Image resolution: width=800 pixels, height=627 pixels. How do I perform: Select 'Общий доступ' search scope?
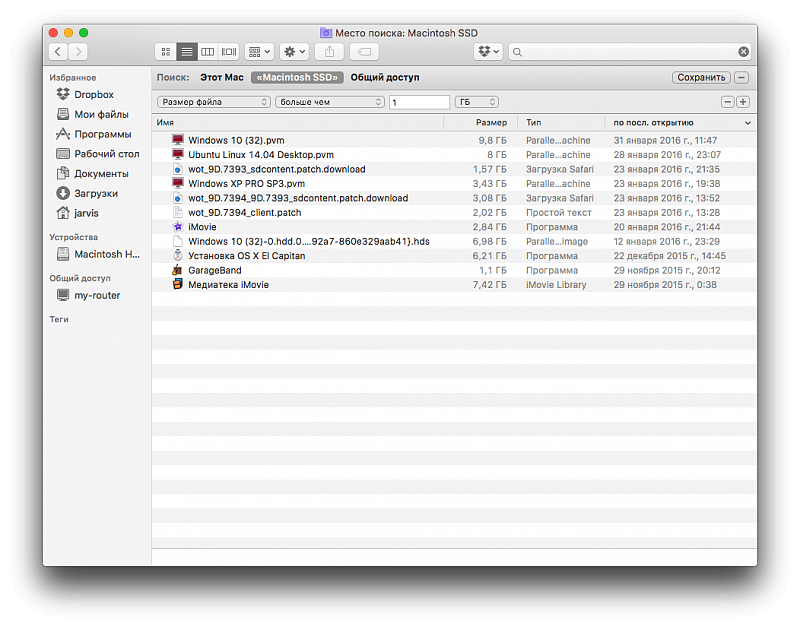tap(384, 77)
